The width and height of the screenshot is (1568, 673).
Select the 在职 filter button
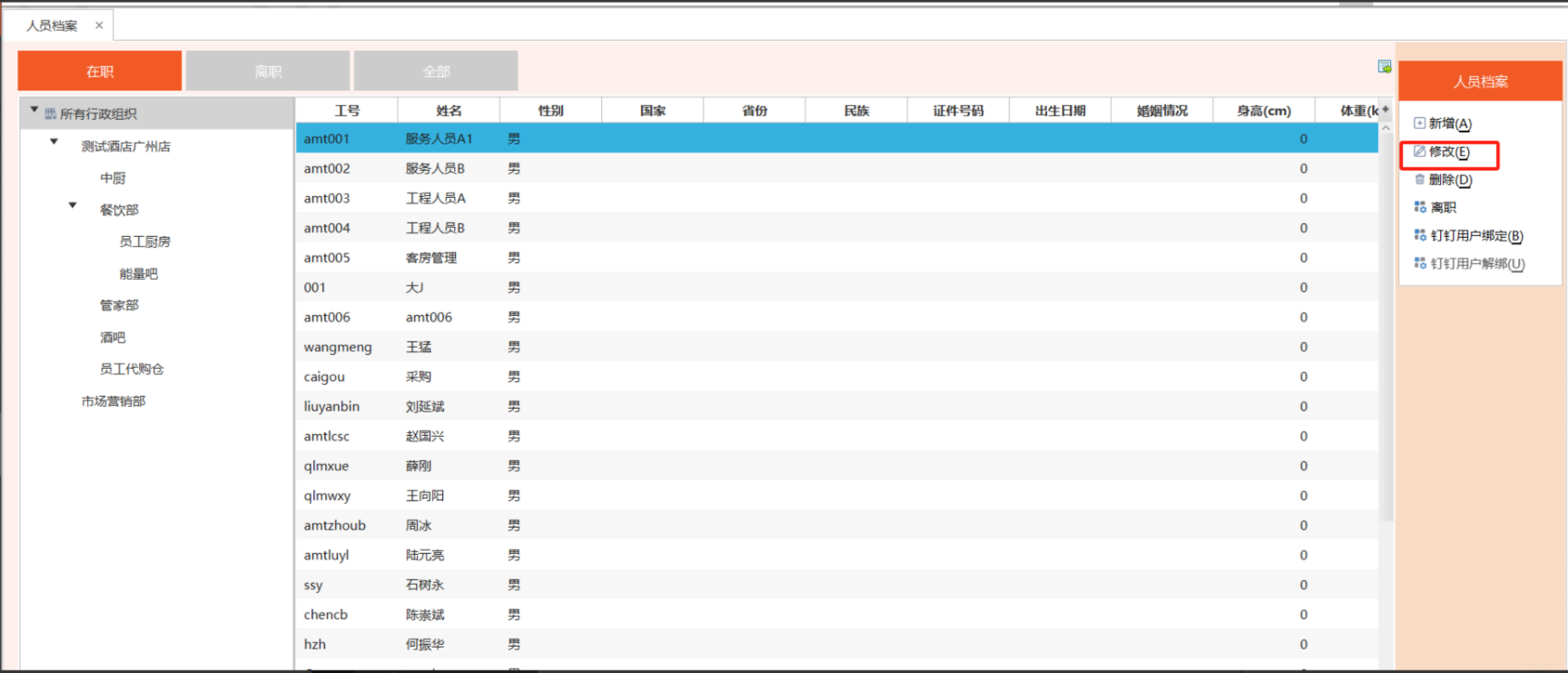tap(100, 71)
